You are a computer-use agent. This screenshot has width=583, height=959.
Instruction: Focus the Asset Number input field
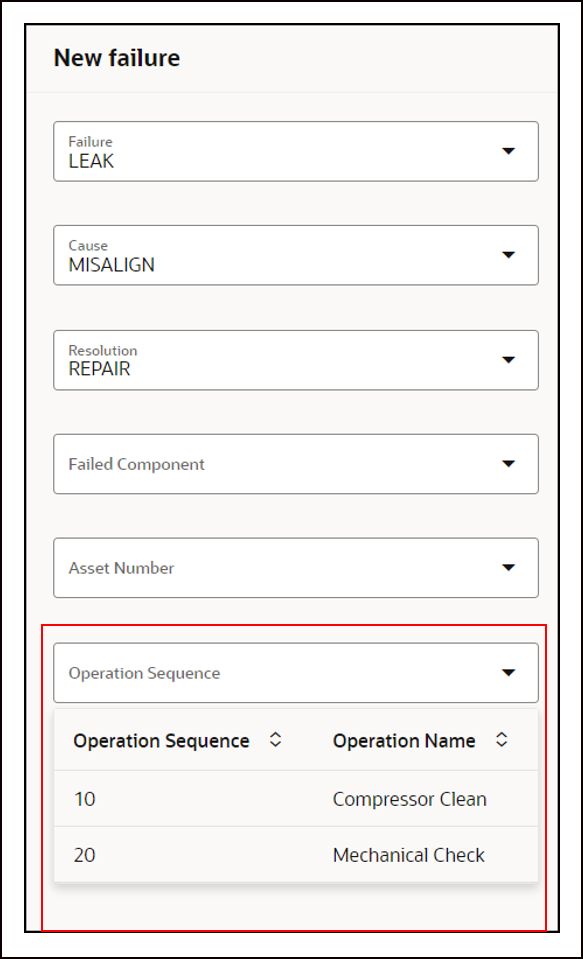(296, 568)
